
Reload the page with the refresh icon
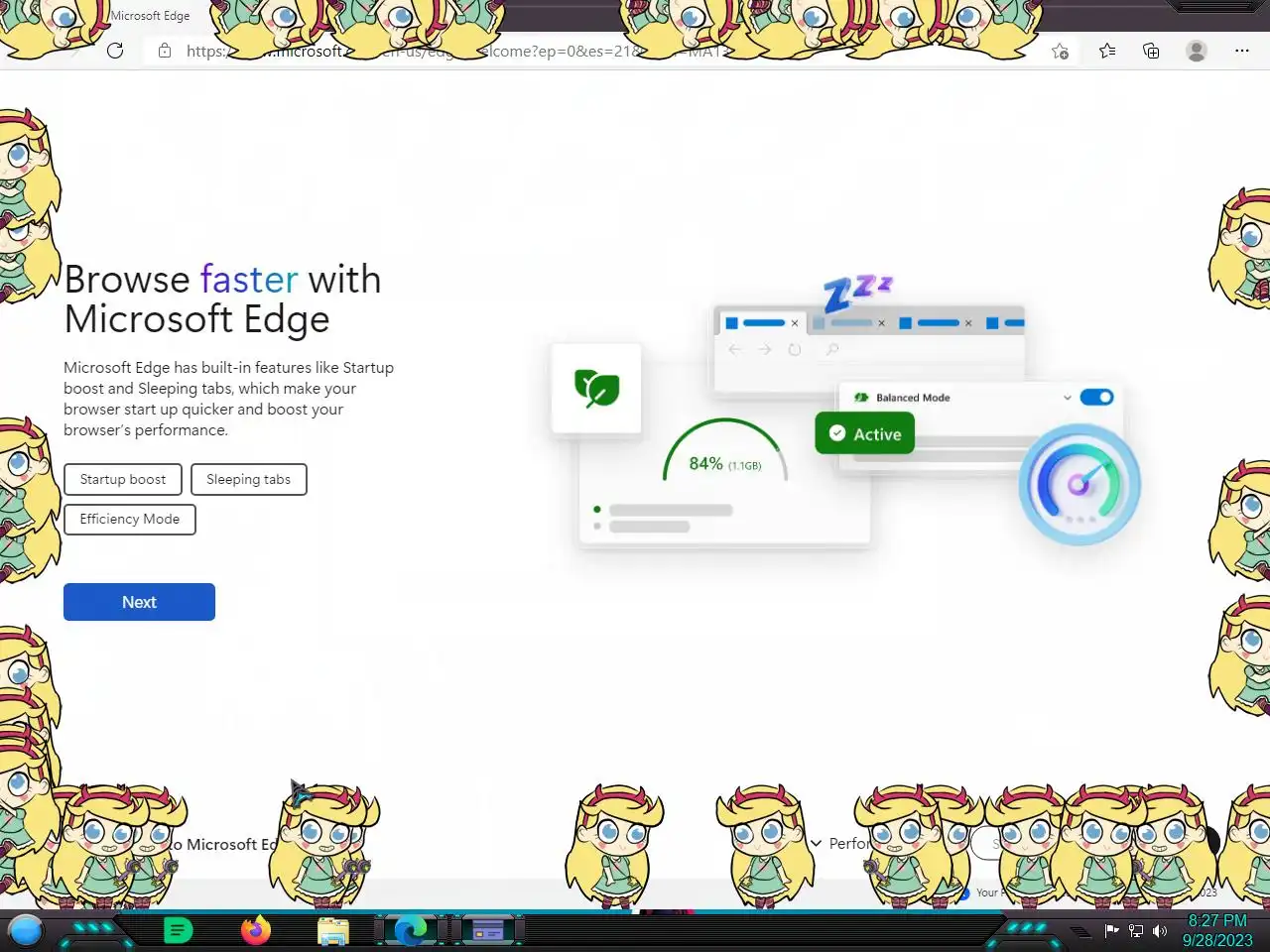pyautogui.click(x=115, y=51)
